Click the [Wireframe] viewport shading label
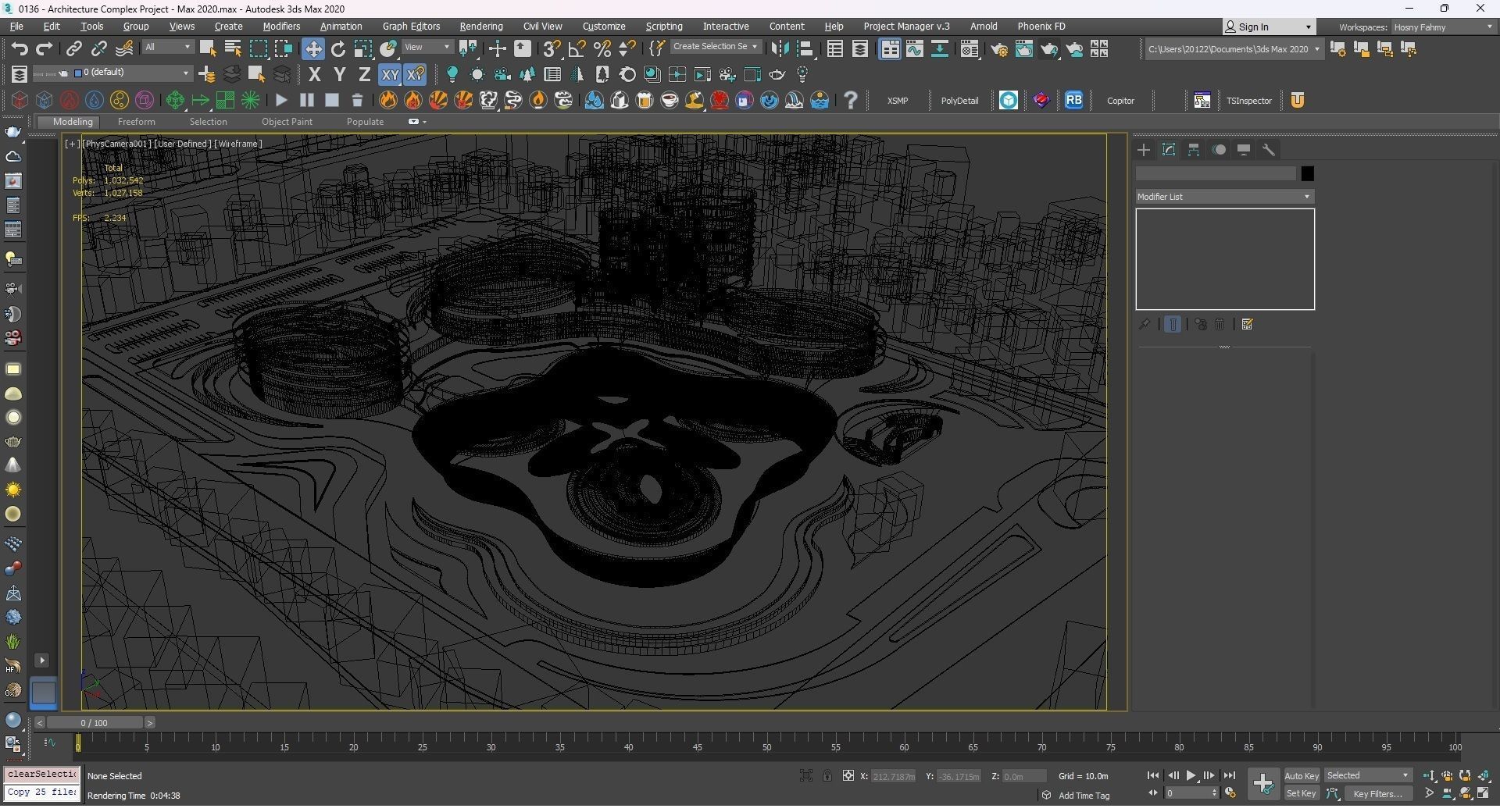Image resolution: width=1500 pixels, height=812 pixels. tap(239, 144)
